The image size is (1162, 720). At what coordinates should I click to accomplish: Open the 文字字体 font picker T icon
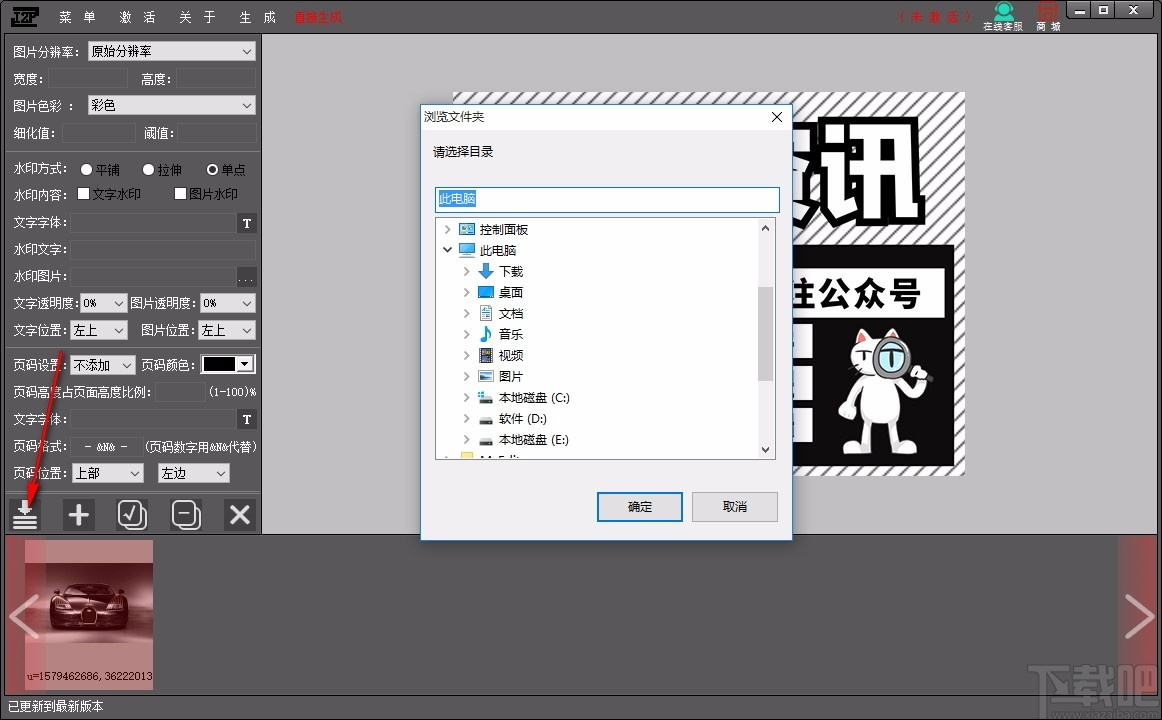(x=246, y=223)
